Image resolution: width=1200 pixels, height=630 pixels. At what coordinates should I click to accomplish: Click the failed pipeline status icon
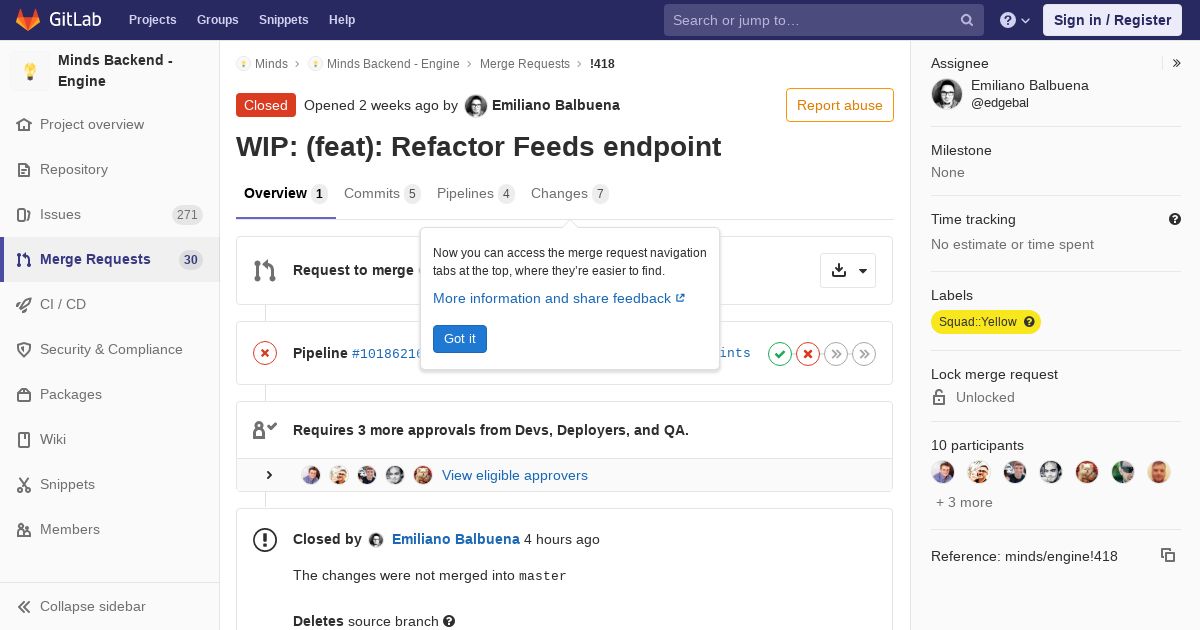265,353
